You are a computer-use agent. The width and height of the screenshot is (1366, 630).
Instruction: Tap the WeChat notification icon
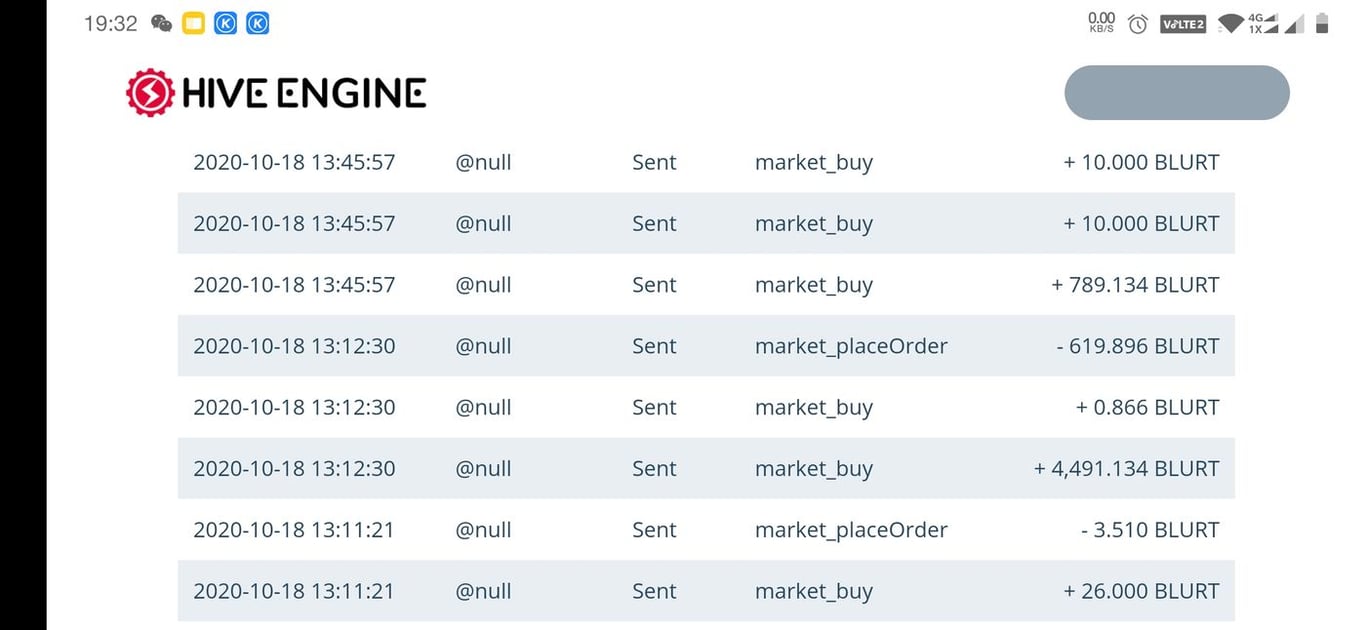[161, 23]
